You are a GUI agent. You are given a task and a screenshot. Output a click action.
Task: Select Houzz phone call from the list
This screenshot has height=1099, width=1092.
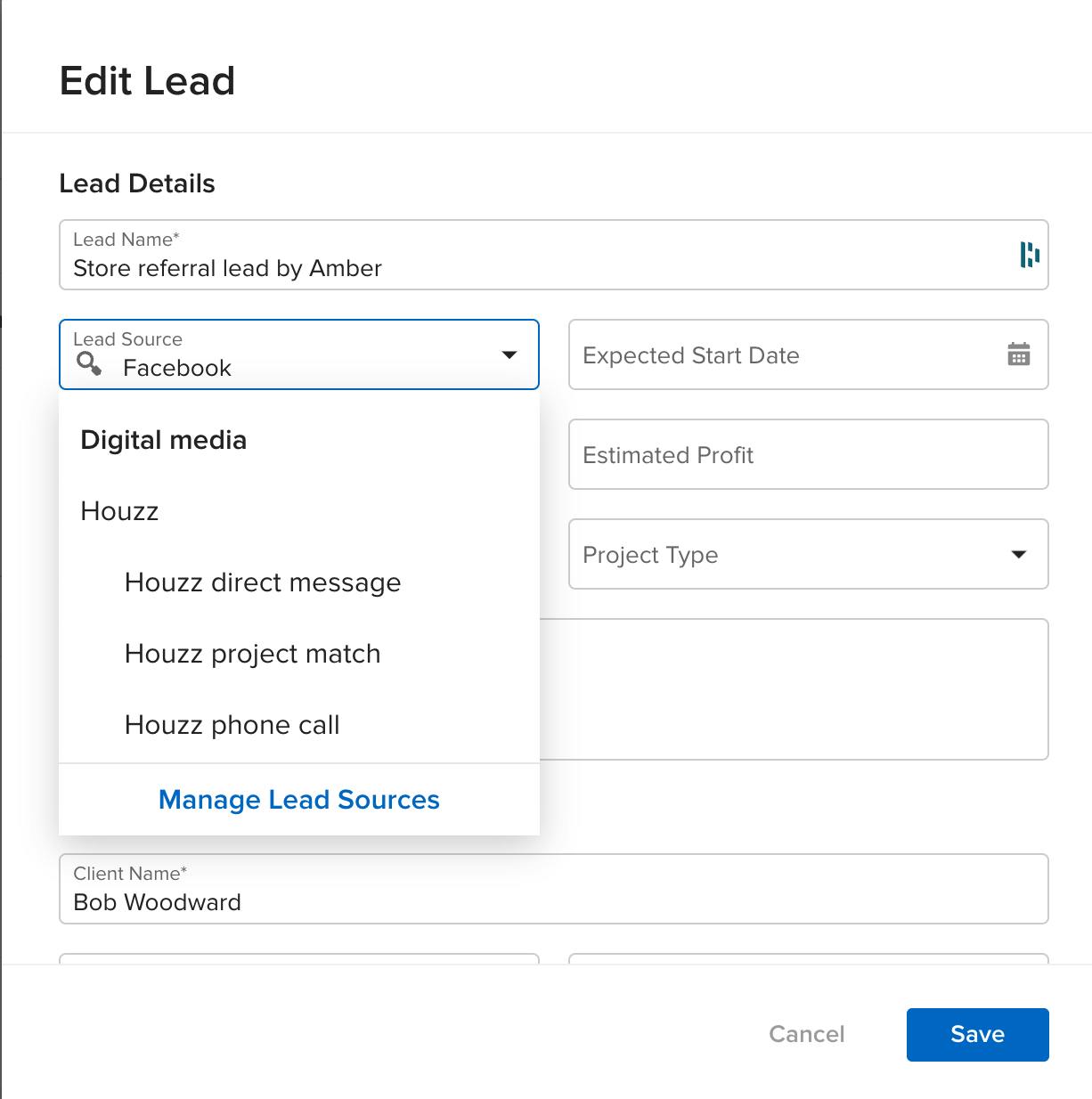pyautogui.click(x=232, y=724)
